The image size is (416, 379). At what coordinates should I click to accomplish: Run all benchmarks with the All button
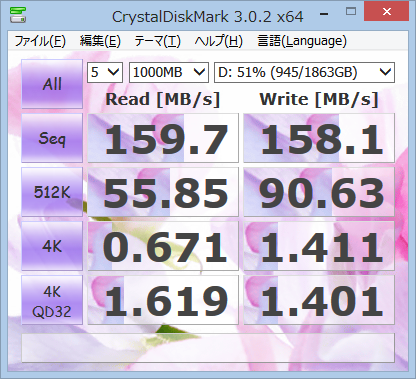tap(52, 84)
